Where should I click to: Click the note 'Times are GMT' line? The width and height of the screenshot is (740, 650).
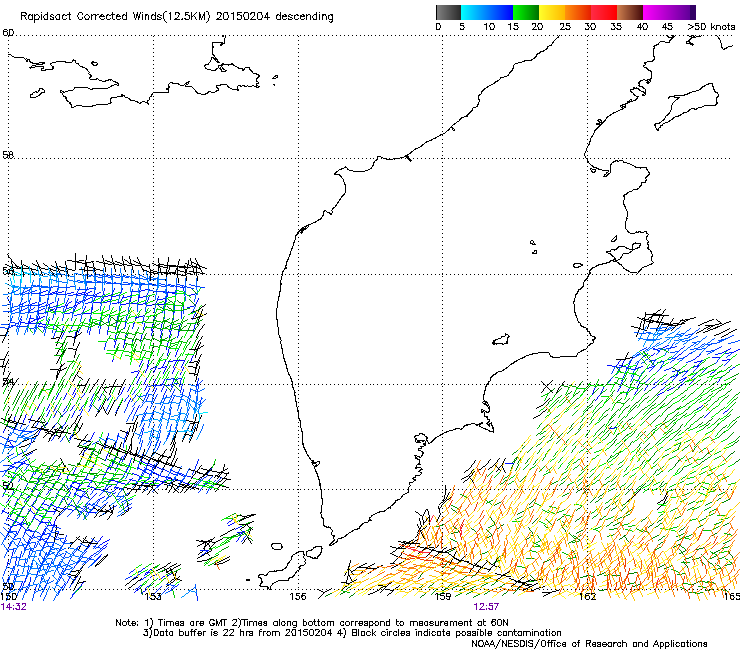click(x=311, y=623)
